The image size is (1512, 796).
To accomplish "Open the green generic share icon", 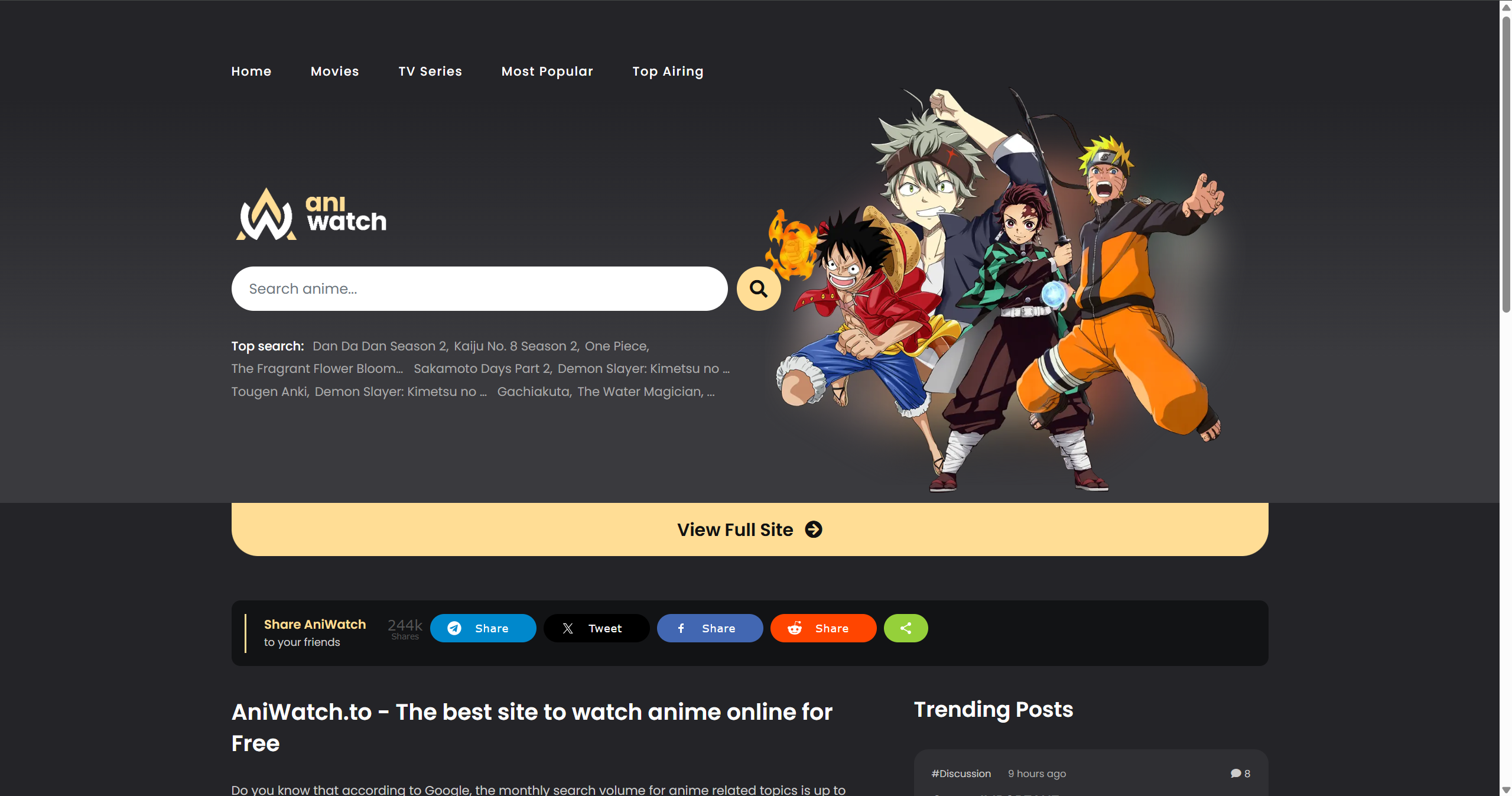I will pyautogui.click(x=906, y=628).
